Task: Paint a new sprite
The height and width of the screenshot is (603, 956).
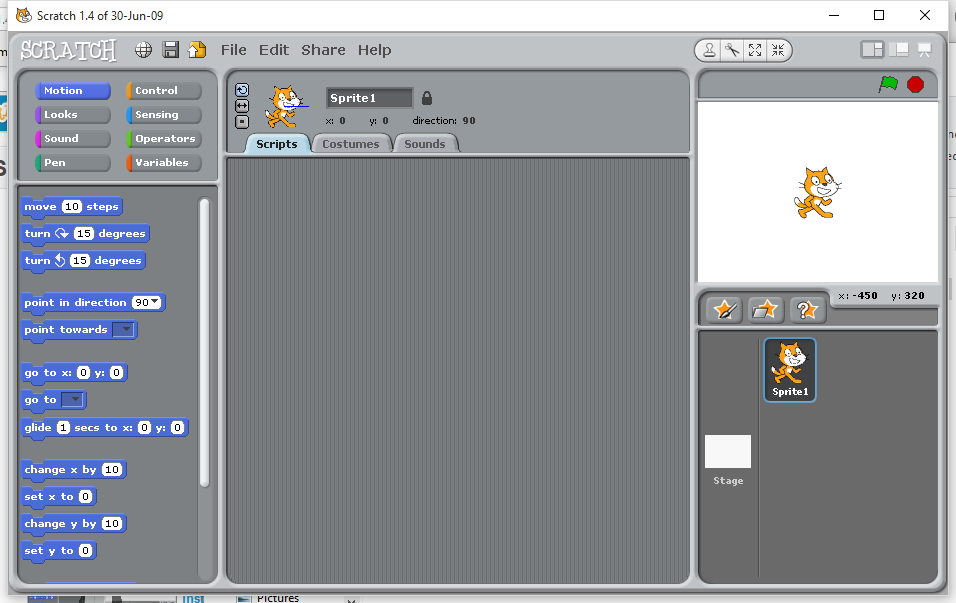Action: click(x=725, y=310)
